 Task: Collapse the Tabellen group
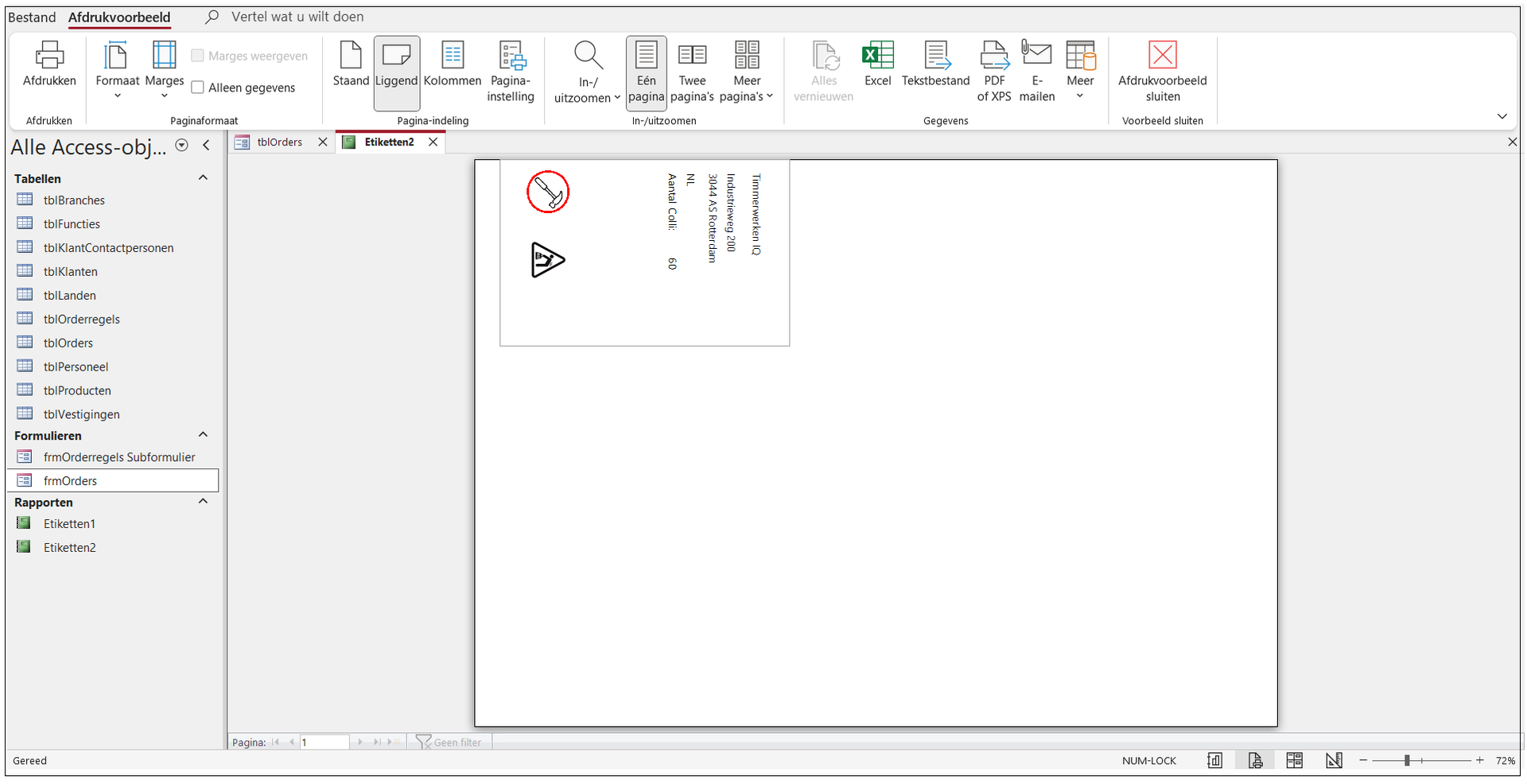point(203,178)
